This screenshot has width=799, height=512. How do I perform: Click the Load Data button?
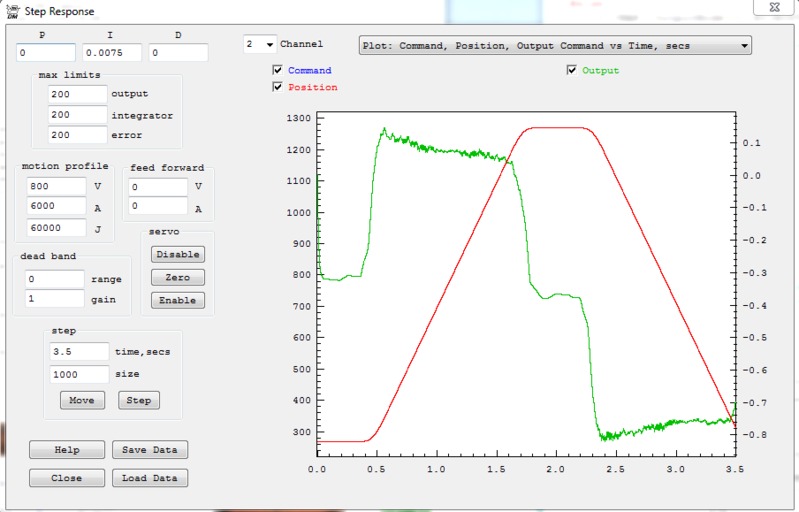[x=149, y=478]
